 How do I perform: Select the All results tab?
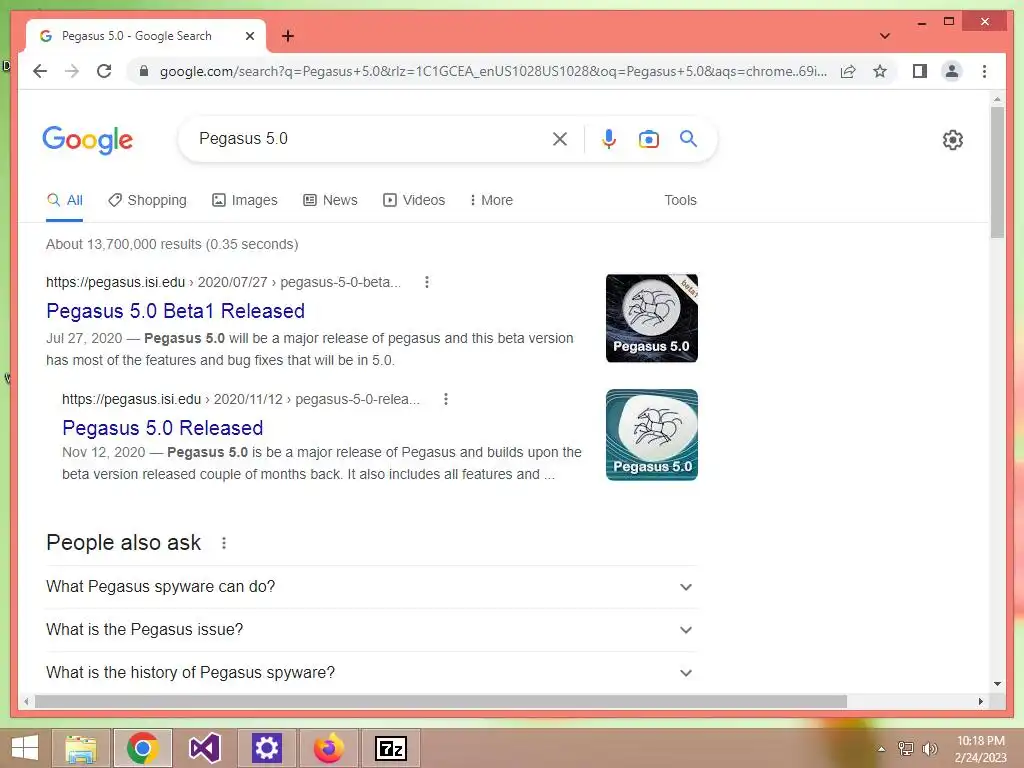(x=65, y=200)
